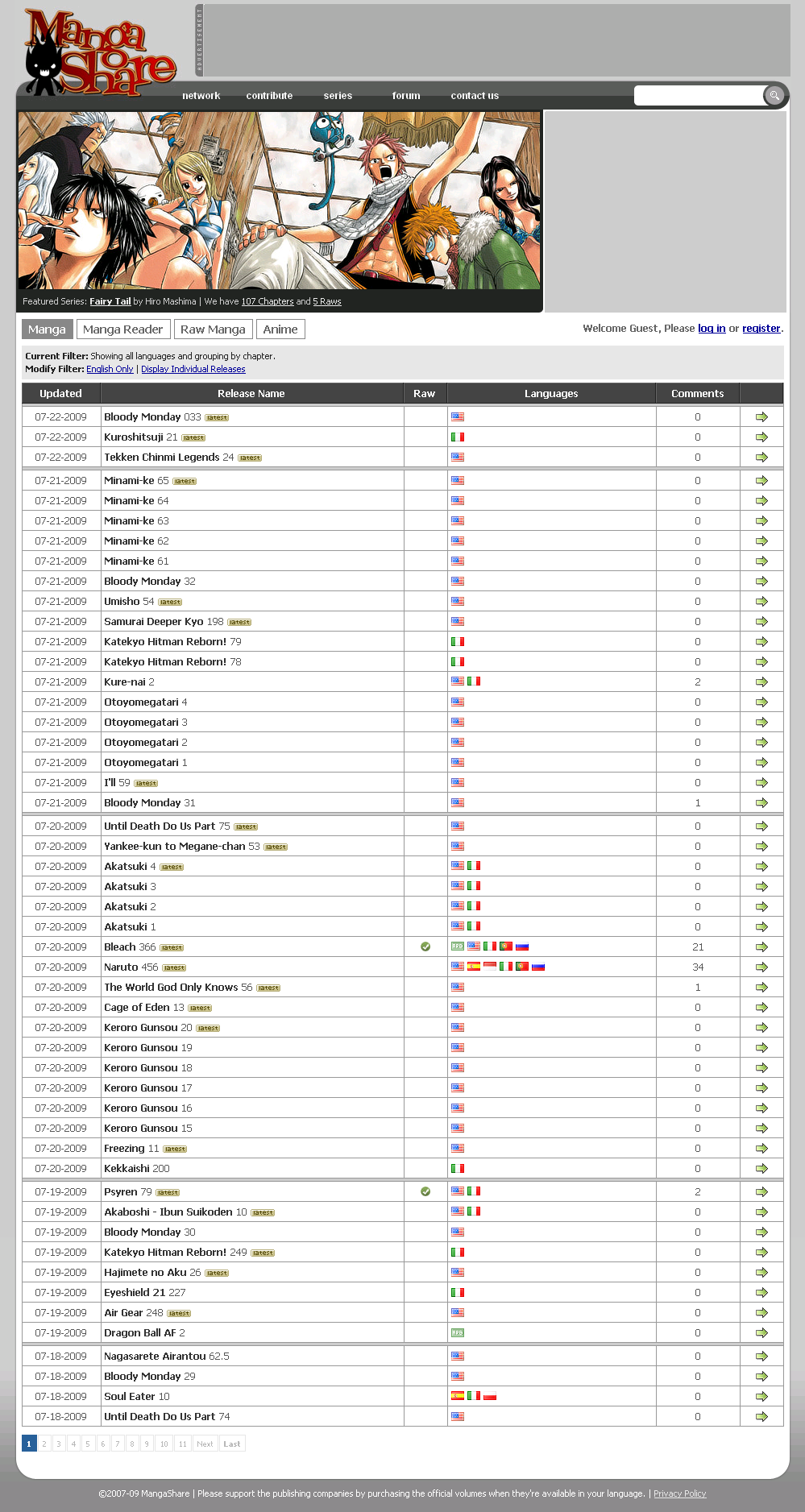Go to page 11
Image resolution: width=805 pixels, height=1512 pixels.
coord(183,1444)
